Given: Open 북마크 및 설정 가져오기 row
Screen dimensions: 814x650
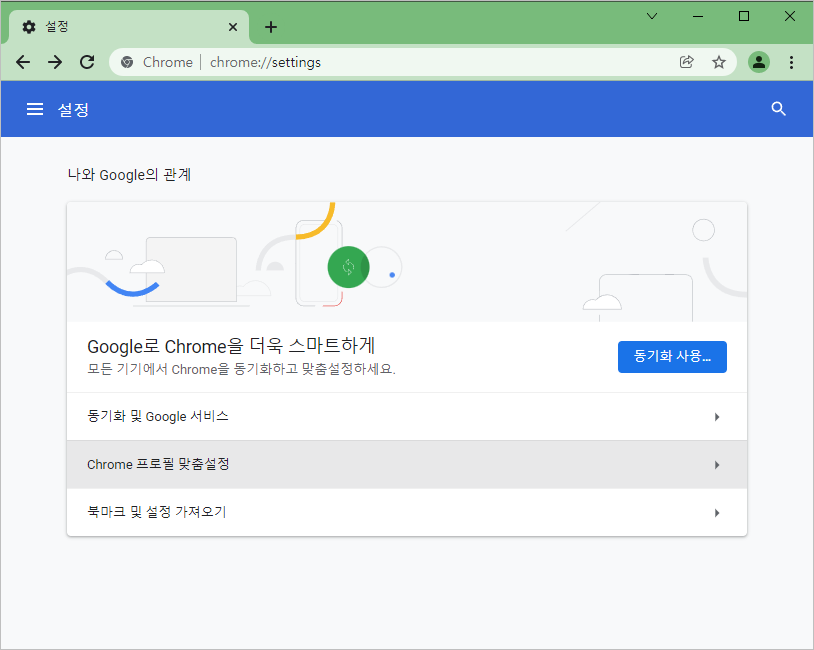Looking at the screenshot, I should [x=406, y=512].
